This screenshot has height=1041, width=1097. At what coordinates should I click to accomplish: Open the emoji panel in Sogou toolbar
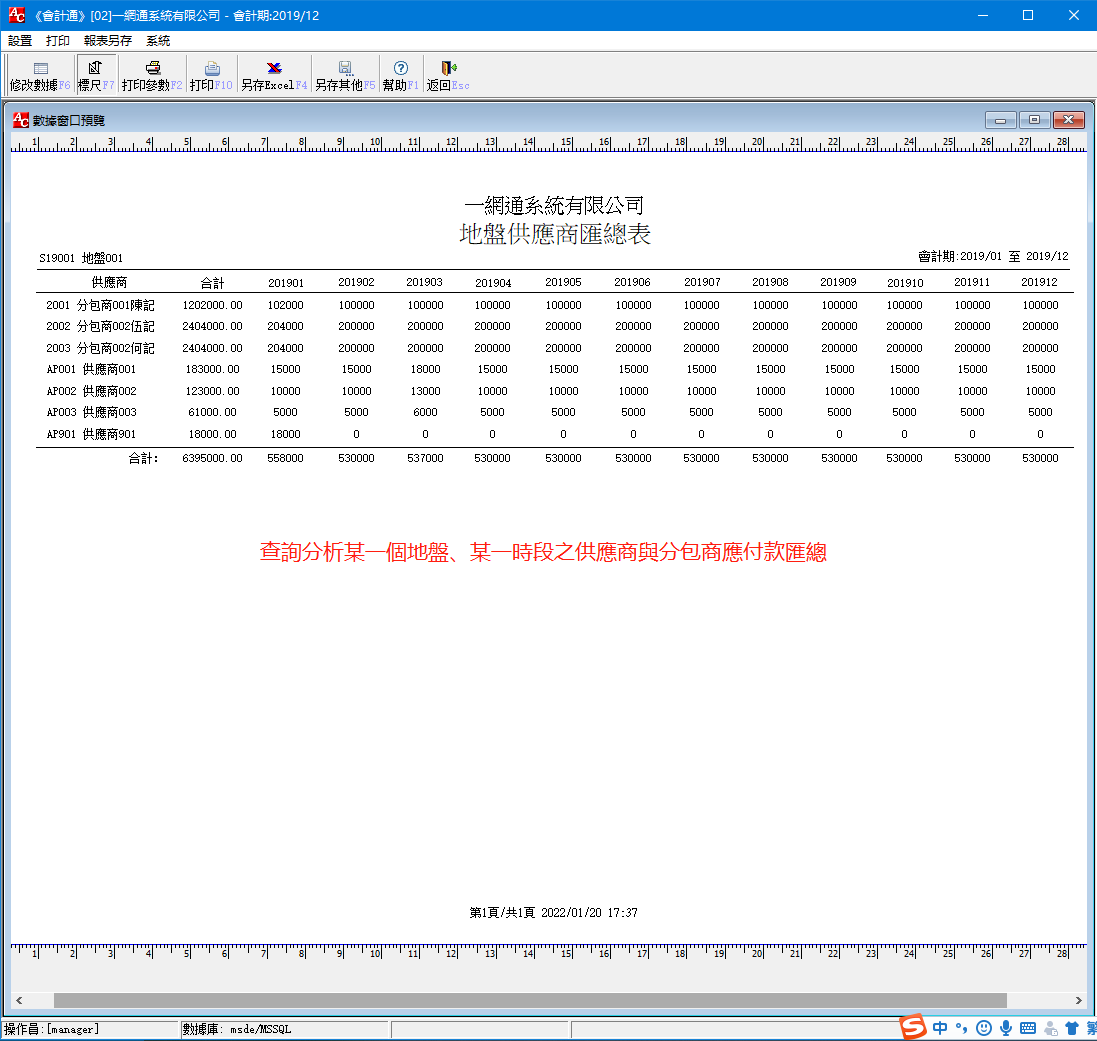[x=982, y=1027]
